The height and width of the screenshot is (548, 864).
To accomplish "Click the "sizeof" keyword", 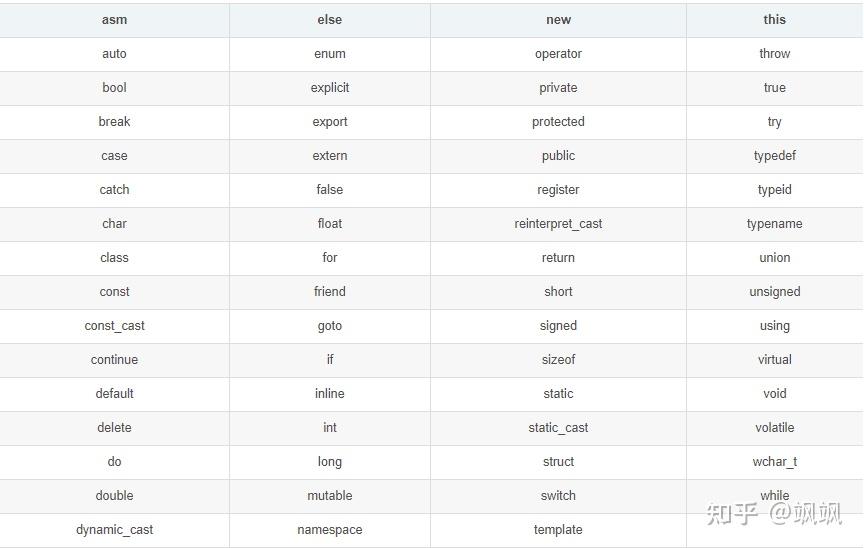I will [x=558, y=360].
